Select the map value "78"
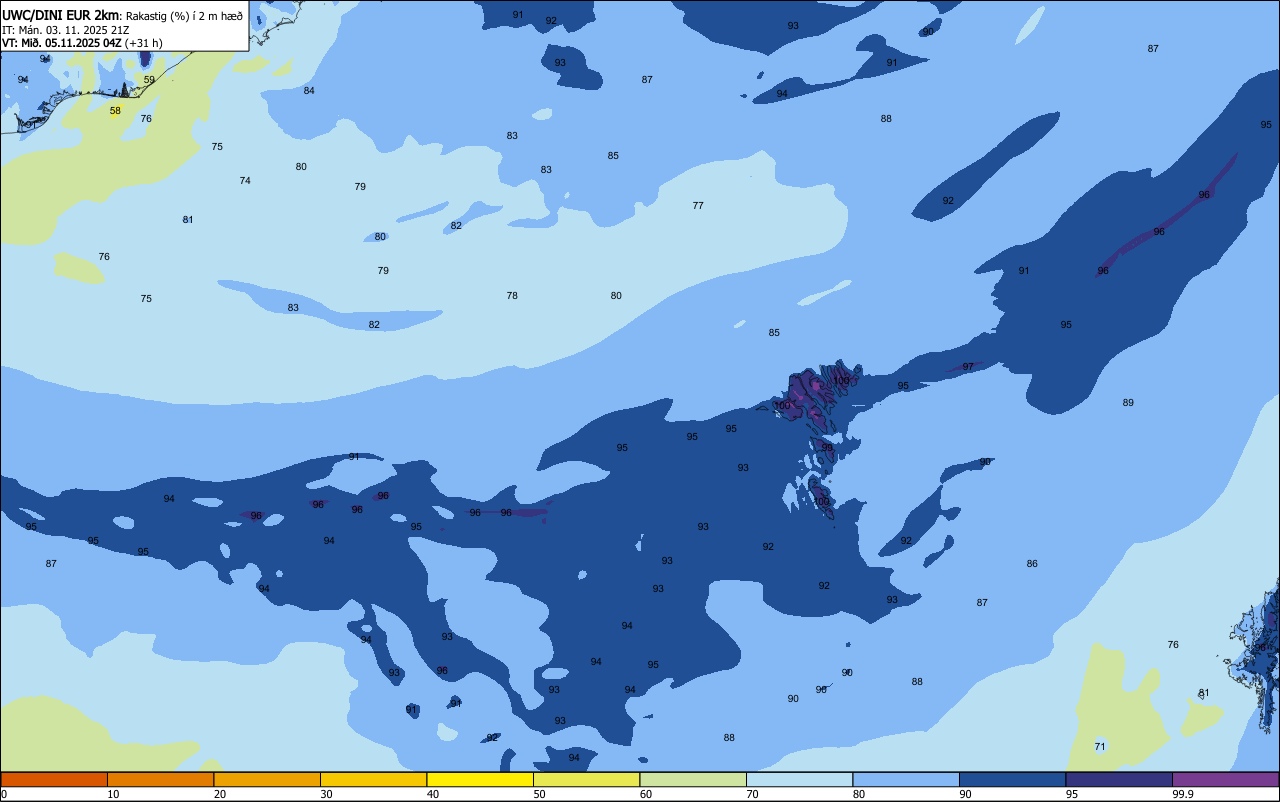1280x802 pixels. (x=512, y=296)
